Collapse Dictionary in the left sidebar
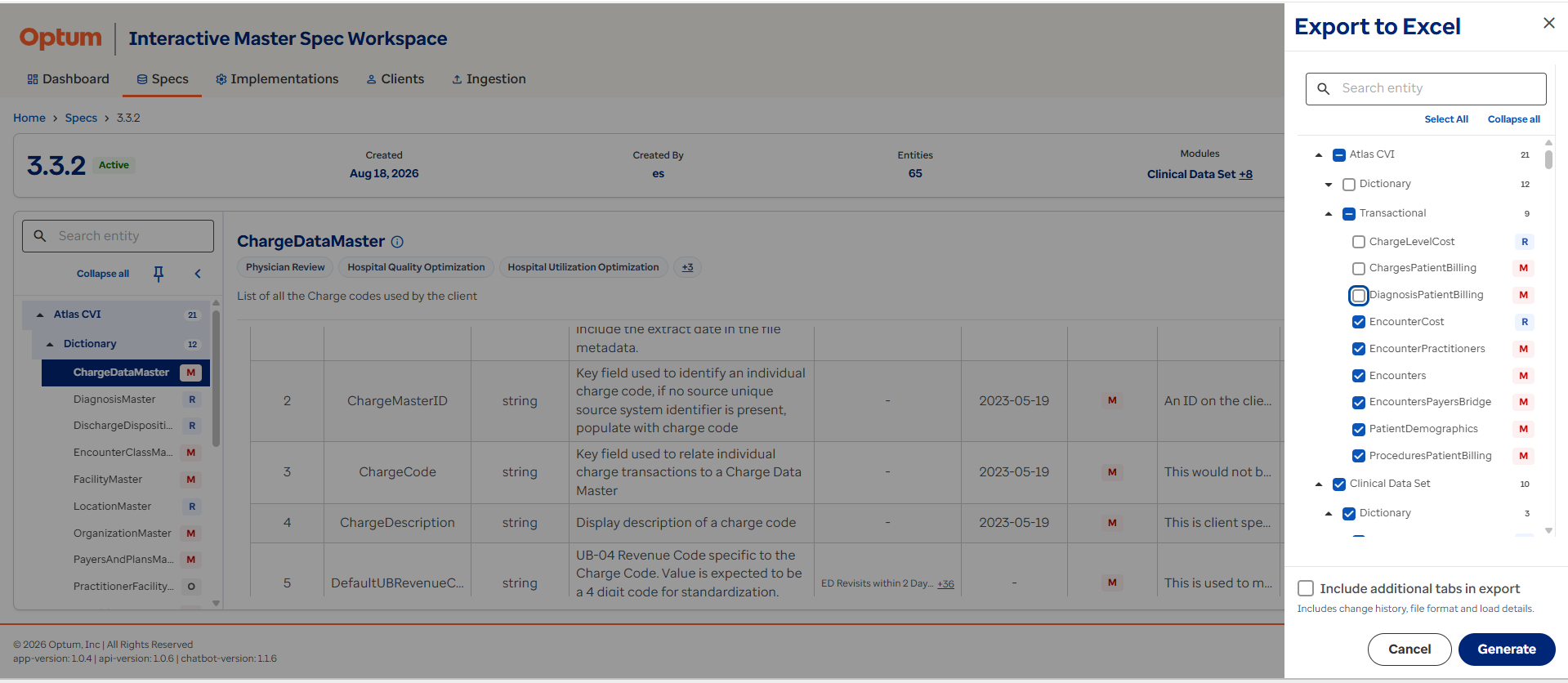Image resolution: width=1568 pixels, height=683 pixels. (50, 344)
